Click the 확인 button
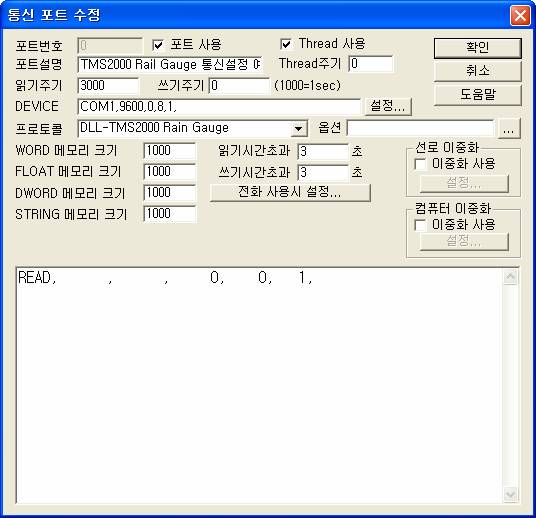536x518 pixels. [x=478, y=48]
